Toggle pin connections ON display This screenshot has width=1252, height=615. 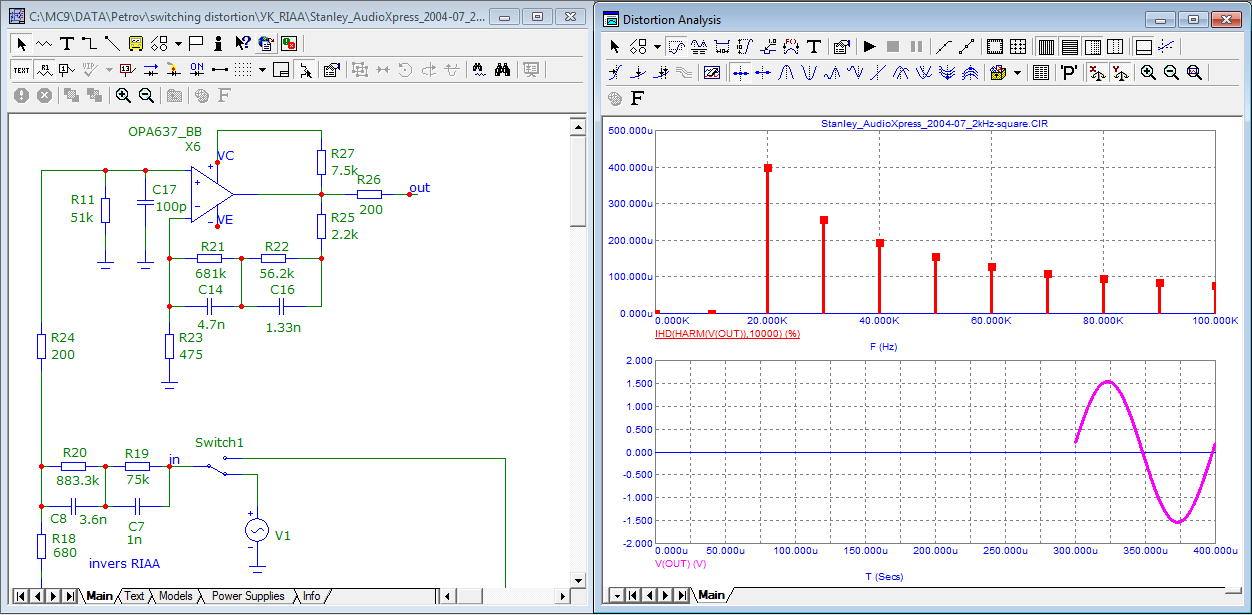pyautogui.click(x=196, y=70)
